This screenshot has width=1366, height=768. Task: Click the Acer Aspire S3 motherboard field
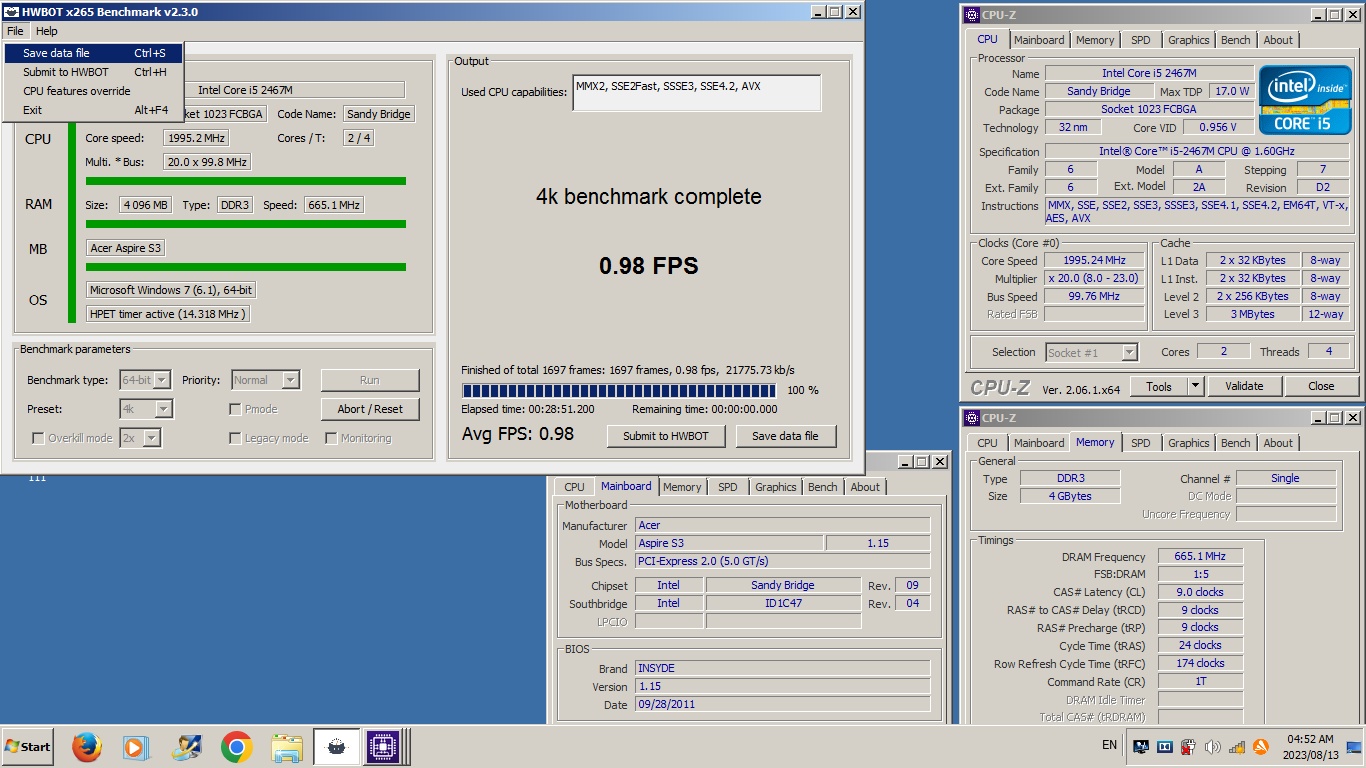125,248
